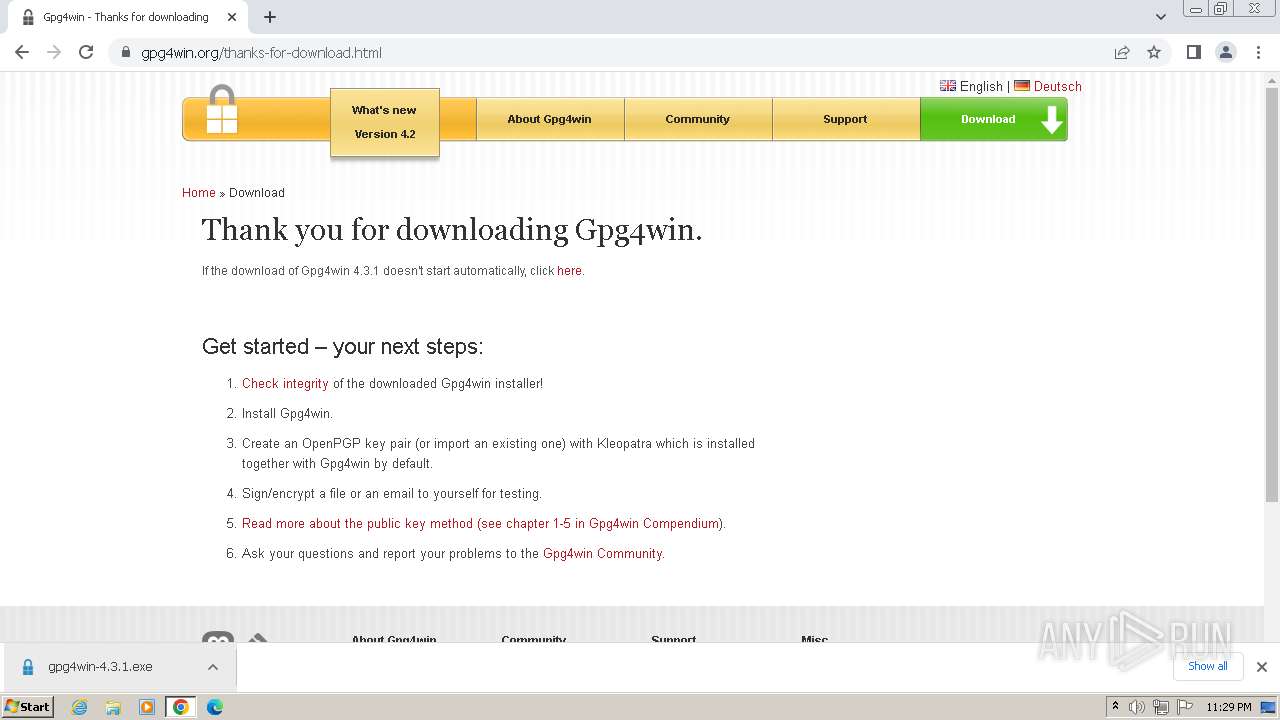Expand gpg4win-4.3.1.exe download options chevron
Viewport: 1280px width, 720px height.
[213, 667]
